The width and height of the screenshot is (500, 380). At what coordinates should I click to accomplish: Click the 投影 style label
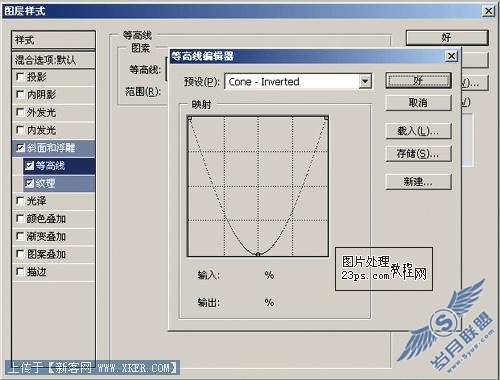click(x=36, y=77)
